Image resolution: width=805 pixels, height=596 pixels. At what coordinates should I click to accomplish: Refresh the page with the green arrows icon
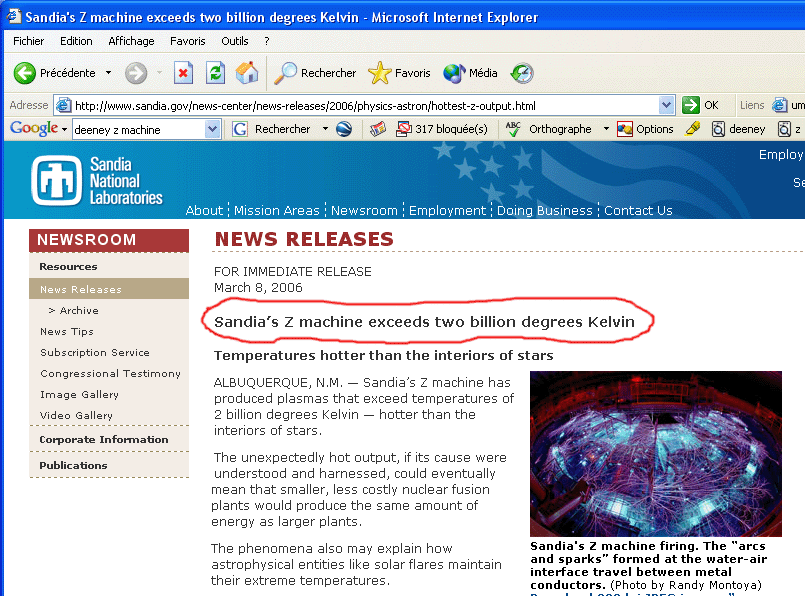[215, 73]
